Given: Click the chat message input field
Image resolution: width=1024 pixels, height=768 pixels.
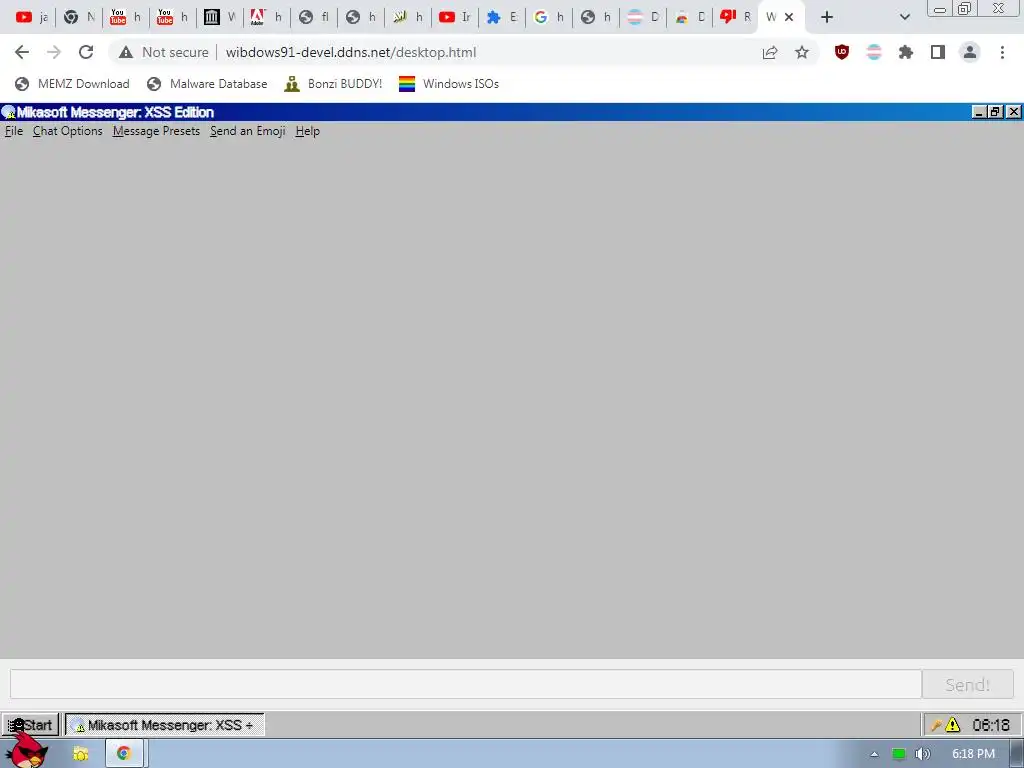Looking at the screenshot, I should 466,684.
